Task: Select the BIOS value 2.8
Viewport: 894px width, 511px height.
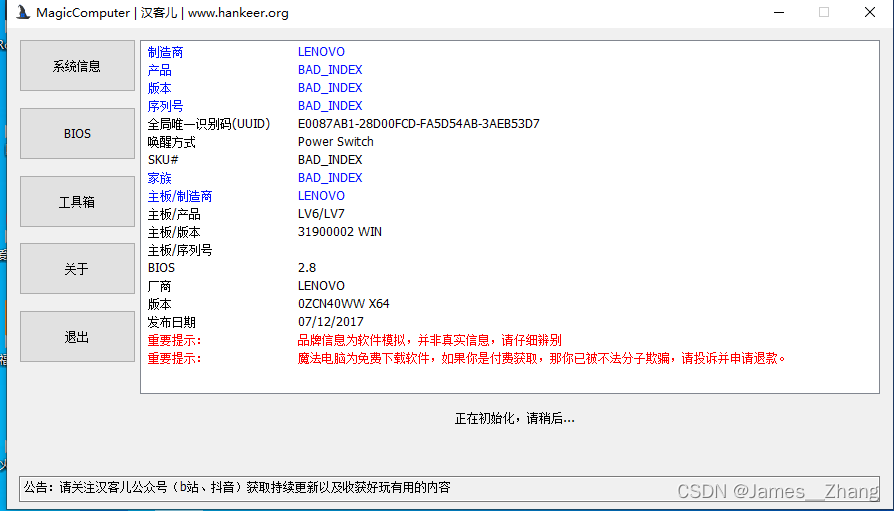Action: 307,268
